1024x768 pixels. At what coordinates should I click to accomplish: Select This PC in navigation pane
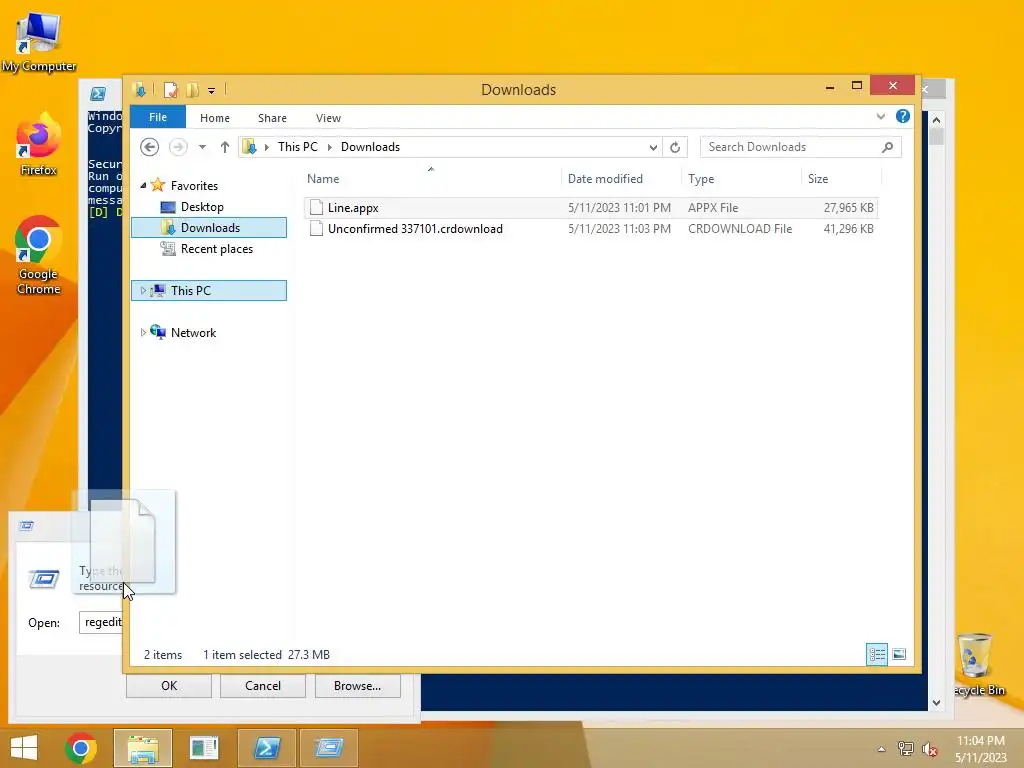(x=209, y=291)
